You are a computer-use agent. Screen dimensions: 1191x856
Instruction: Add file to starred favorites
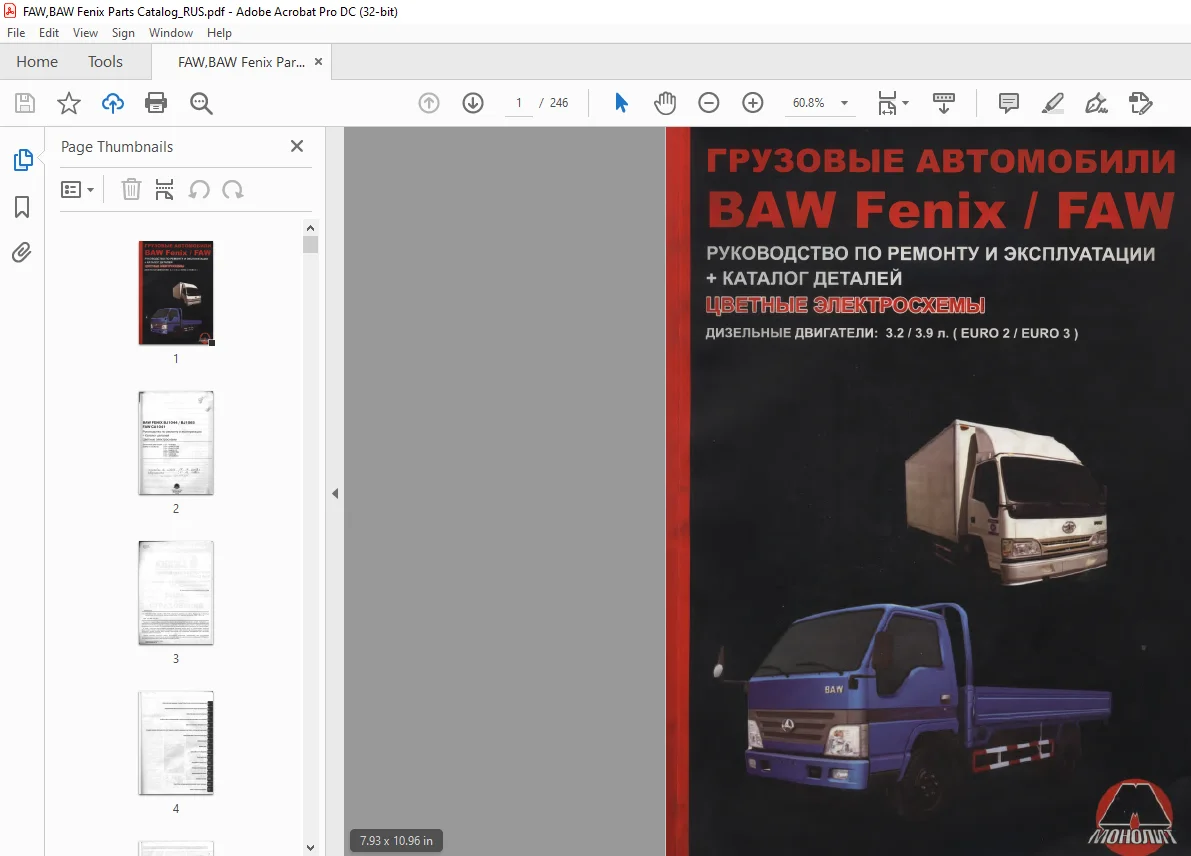pos(69,103)
